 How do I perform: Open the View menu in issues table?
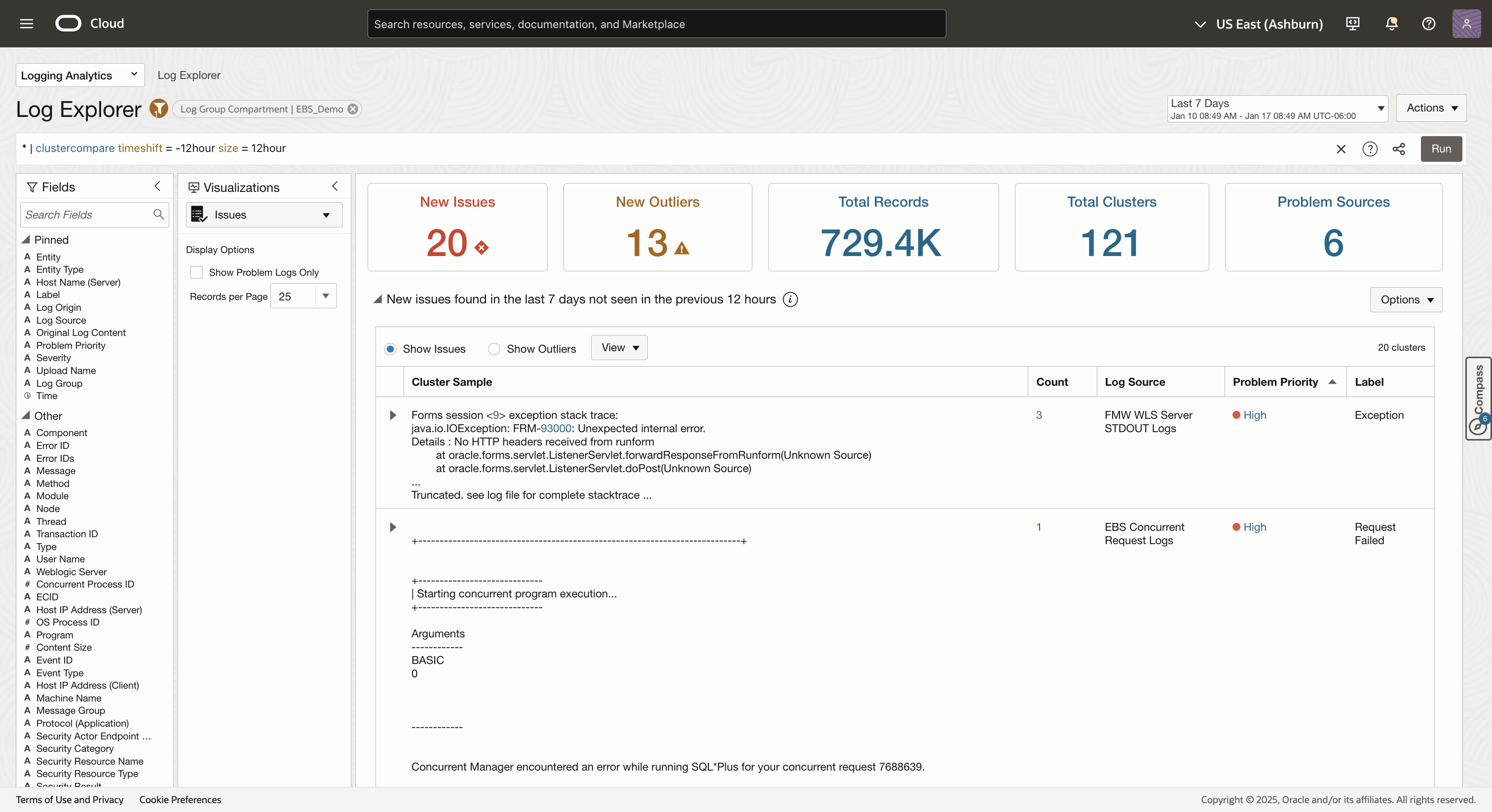click(x=619, y=347)
